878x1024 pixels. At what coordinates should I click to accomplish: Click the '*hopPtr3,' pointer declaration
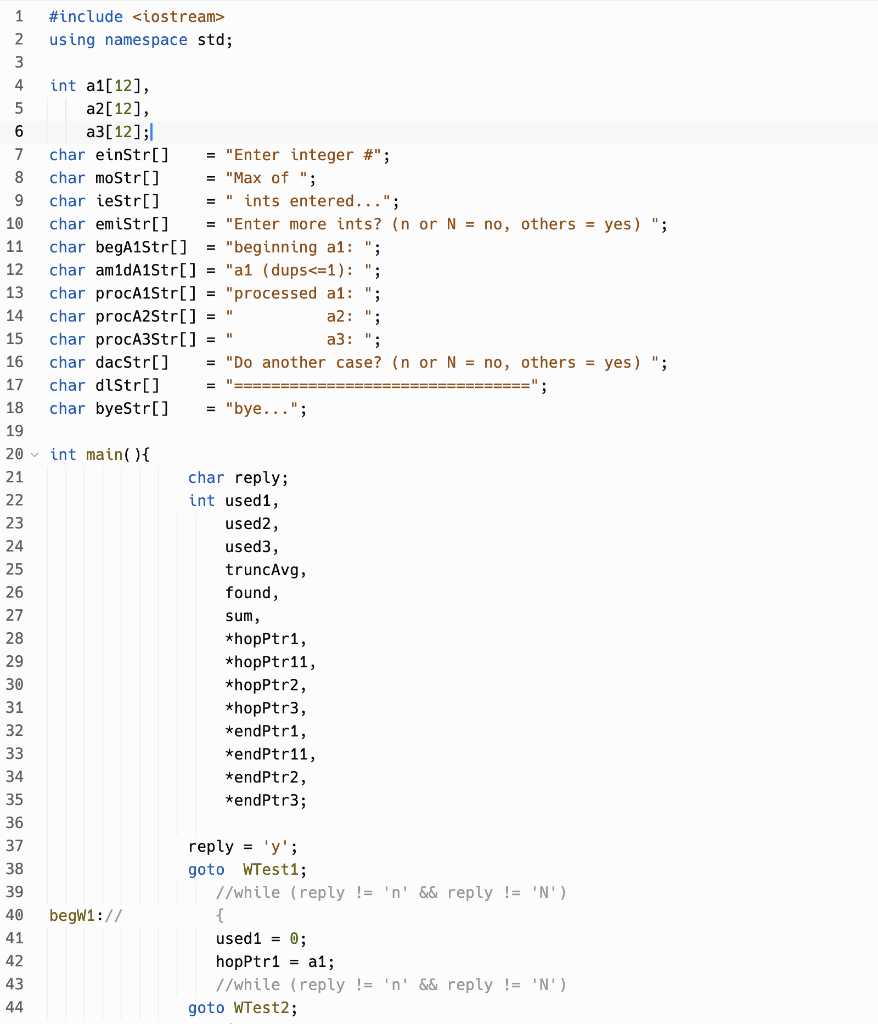coord(265,708)
